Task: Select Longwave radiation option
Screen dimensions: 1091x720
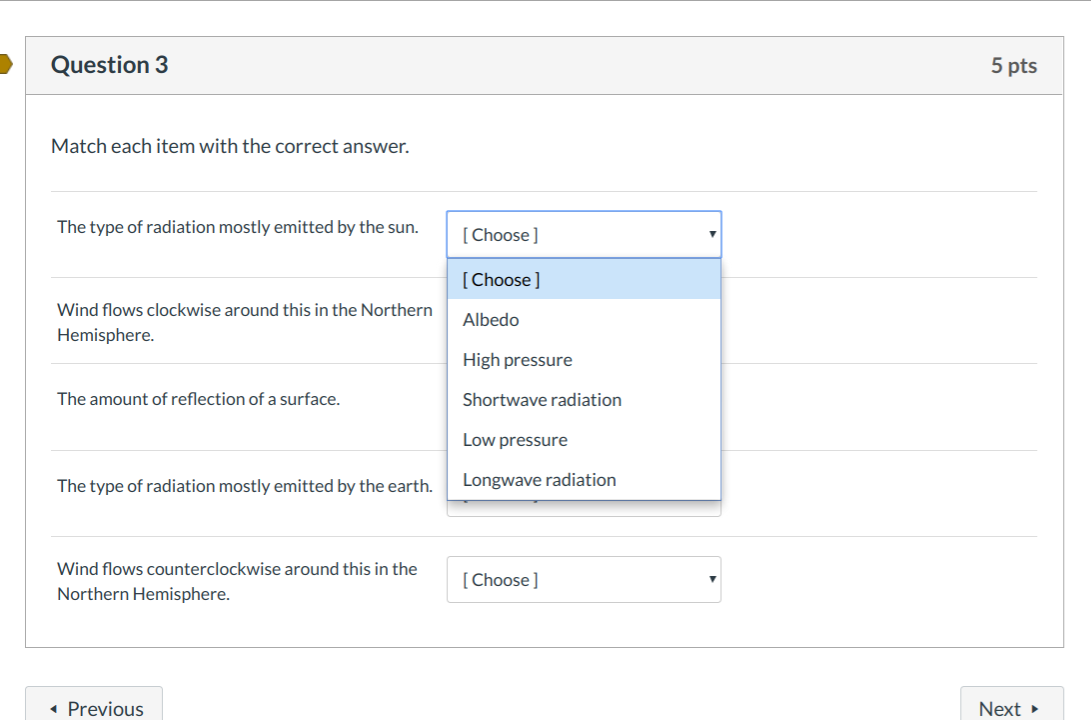Action: click(584, 480)
